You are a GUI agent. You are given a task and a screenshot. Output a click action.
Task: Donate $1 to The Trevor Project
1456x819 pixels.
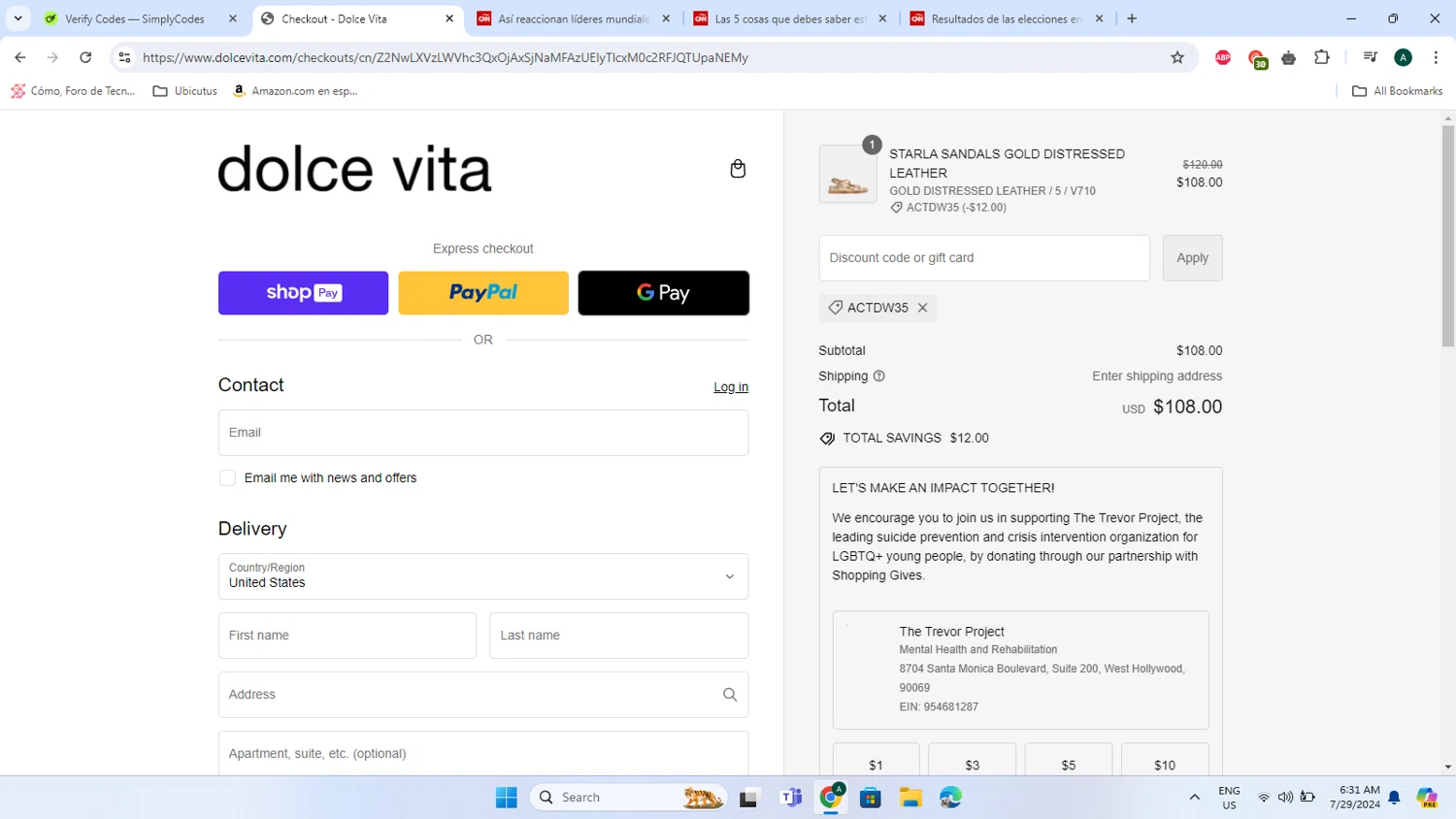pos(876,760)
